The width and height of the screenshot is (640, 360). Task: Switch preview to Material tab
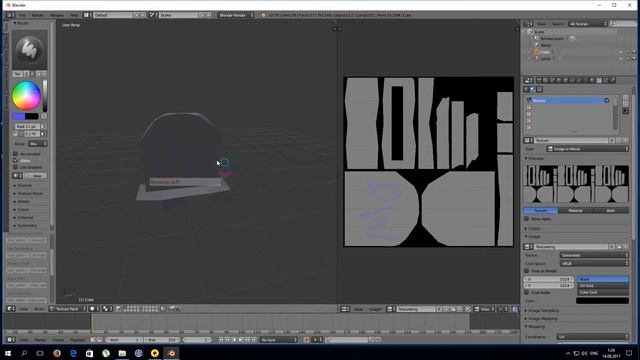pos(576,211)
